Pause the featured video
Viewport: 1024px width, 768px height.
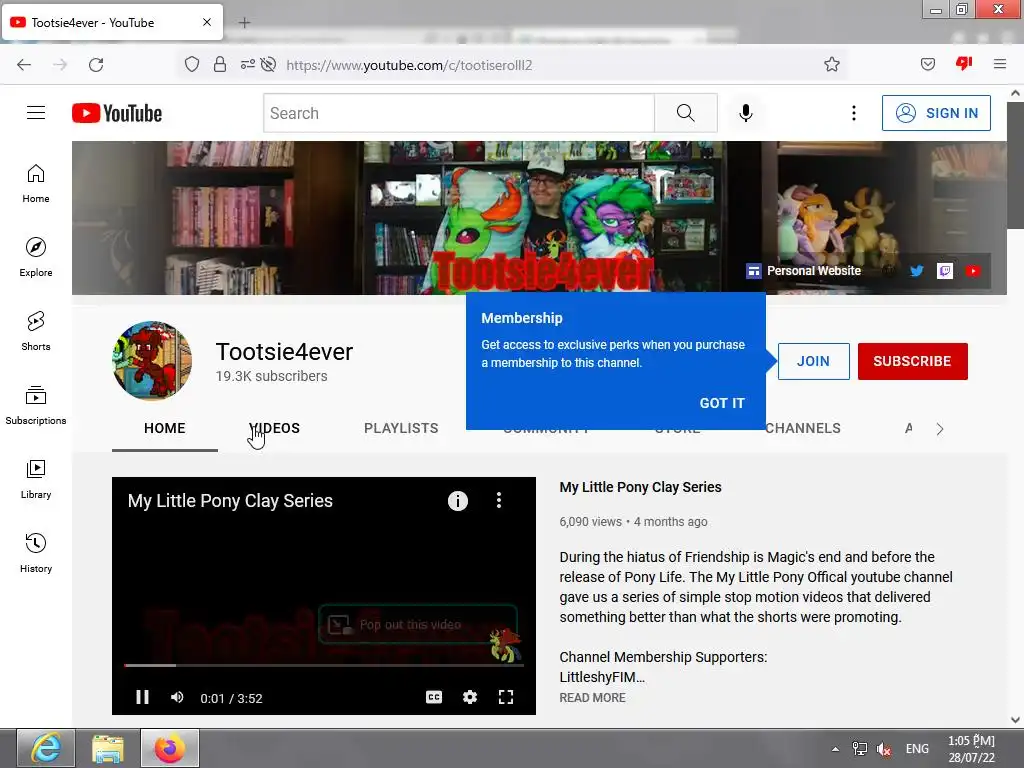coord(142,697)
